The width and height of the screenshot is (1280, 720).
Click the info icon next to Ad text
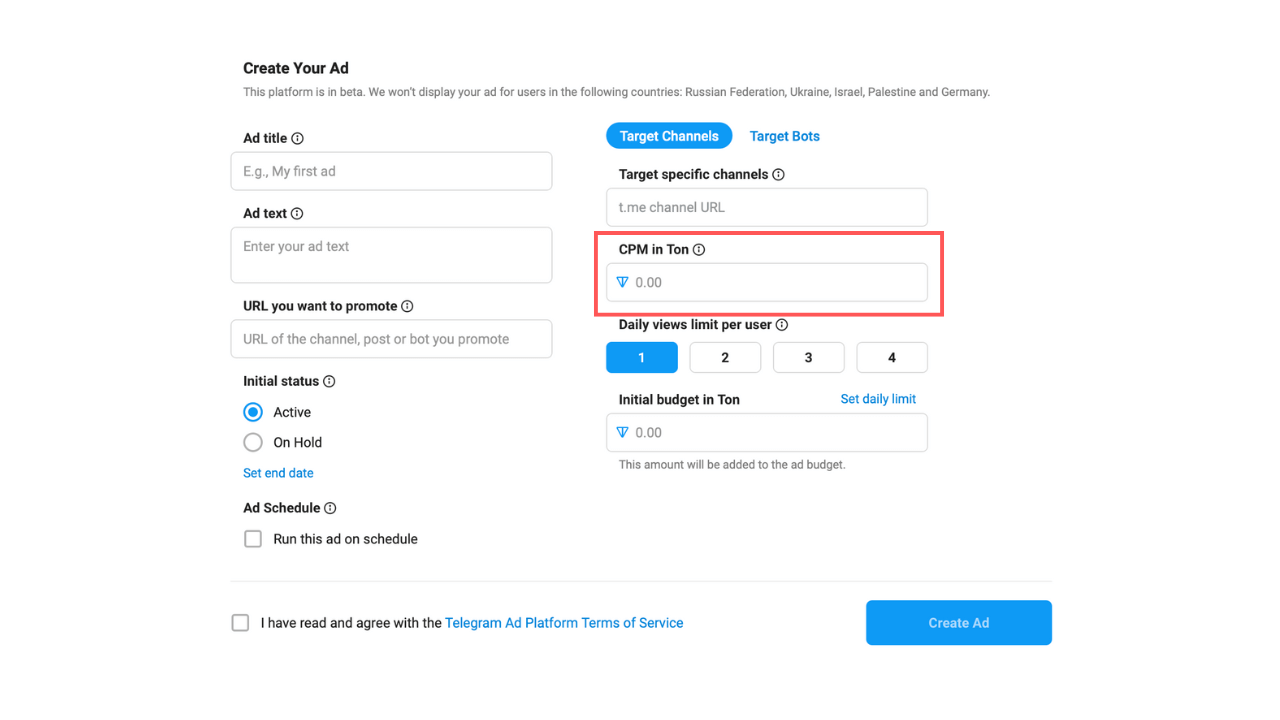coord(297,214)
